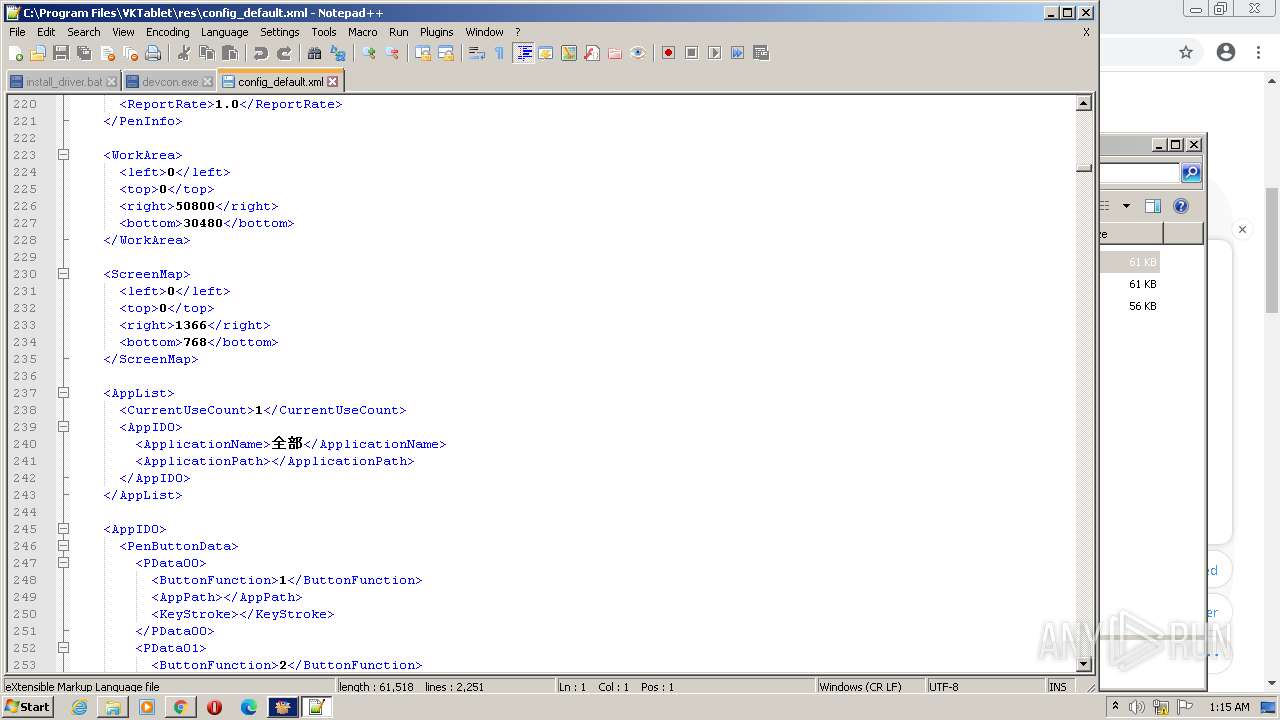Open the Windows Start menu

coord(27,707)
